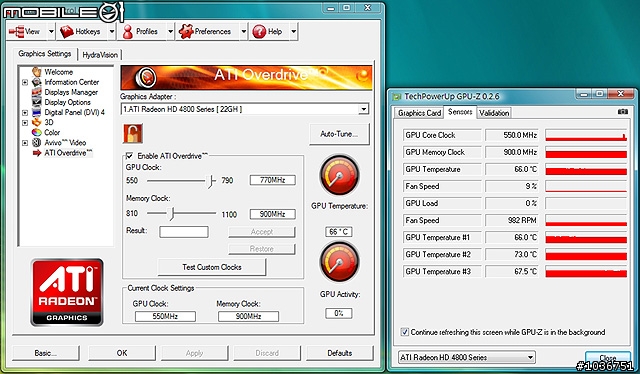The image size is (640, 374).
Task: Switch to the HydraVision tab
Action: click(100, 55)
